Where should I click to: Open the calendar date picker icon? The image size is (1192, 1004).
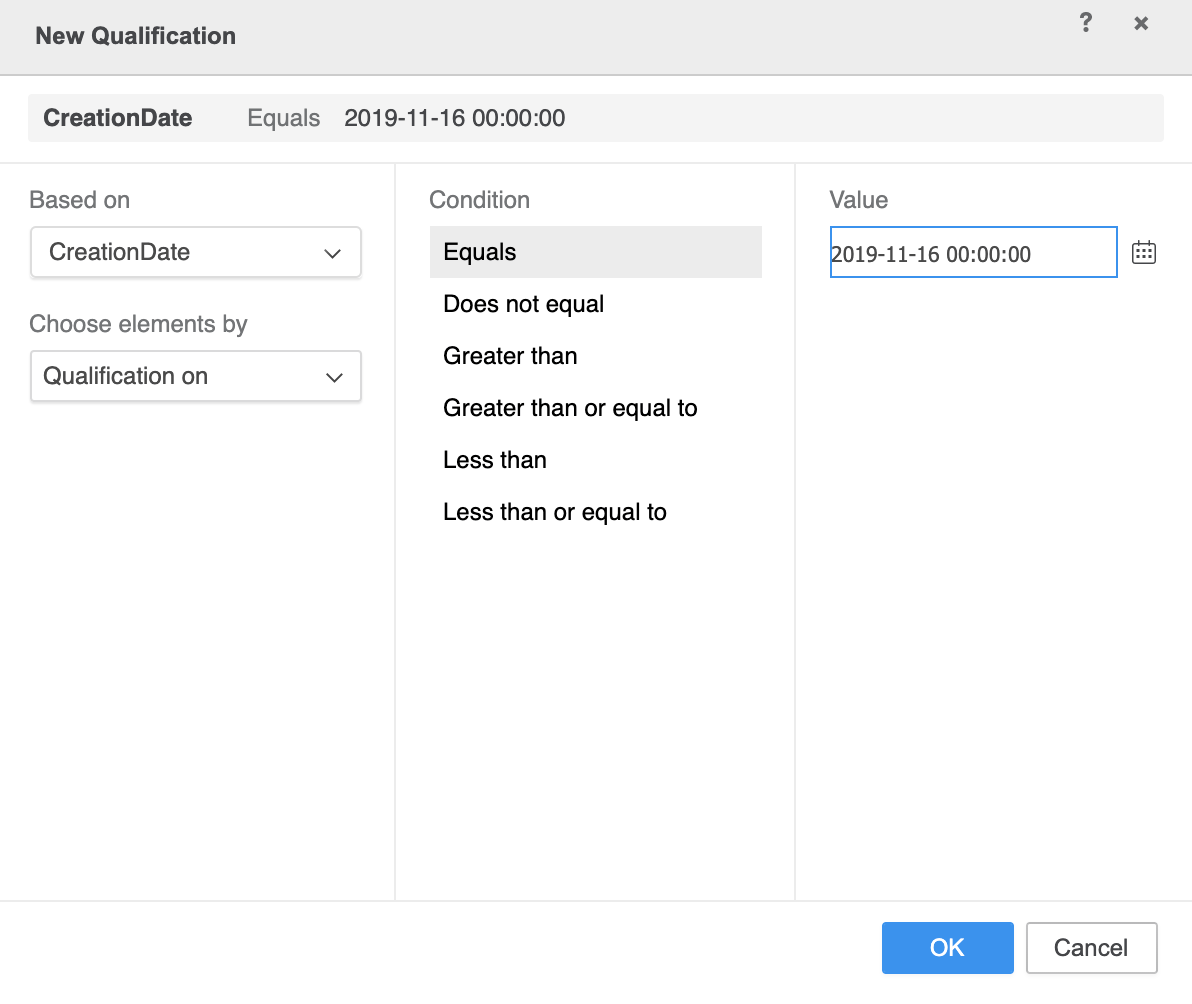(1143, 253)
